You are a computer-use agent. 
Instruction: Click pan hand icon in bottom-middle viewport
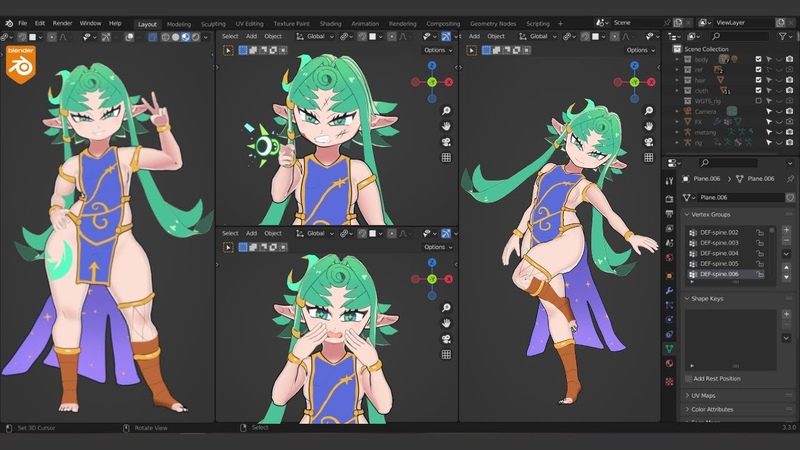point(446,323)
